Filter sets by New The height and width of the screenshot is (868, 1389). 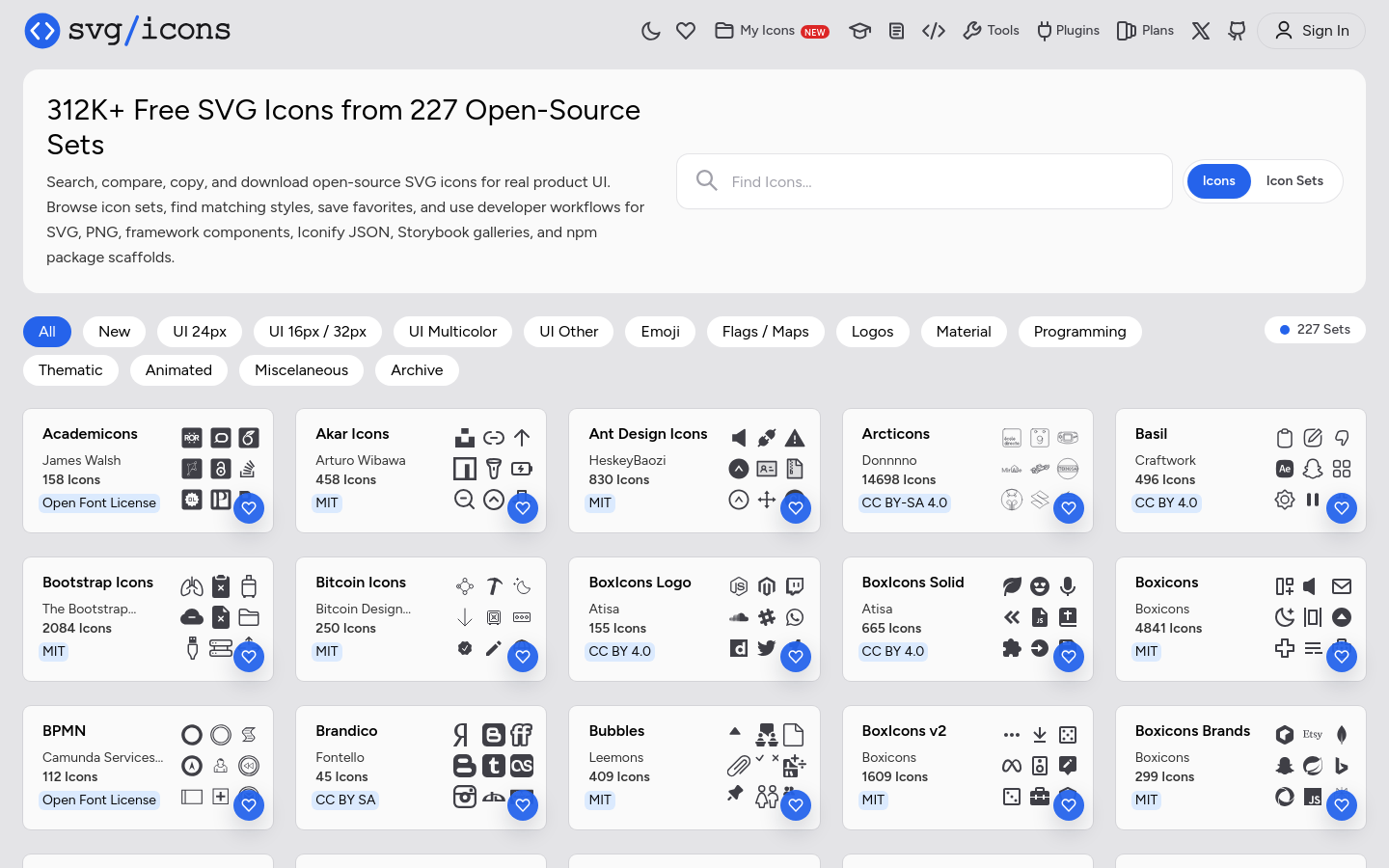click(x=114, y=332)
